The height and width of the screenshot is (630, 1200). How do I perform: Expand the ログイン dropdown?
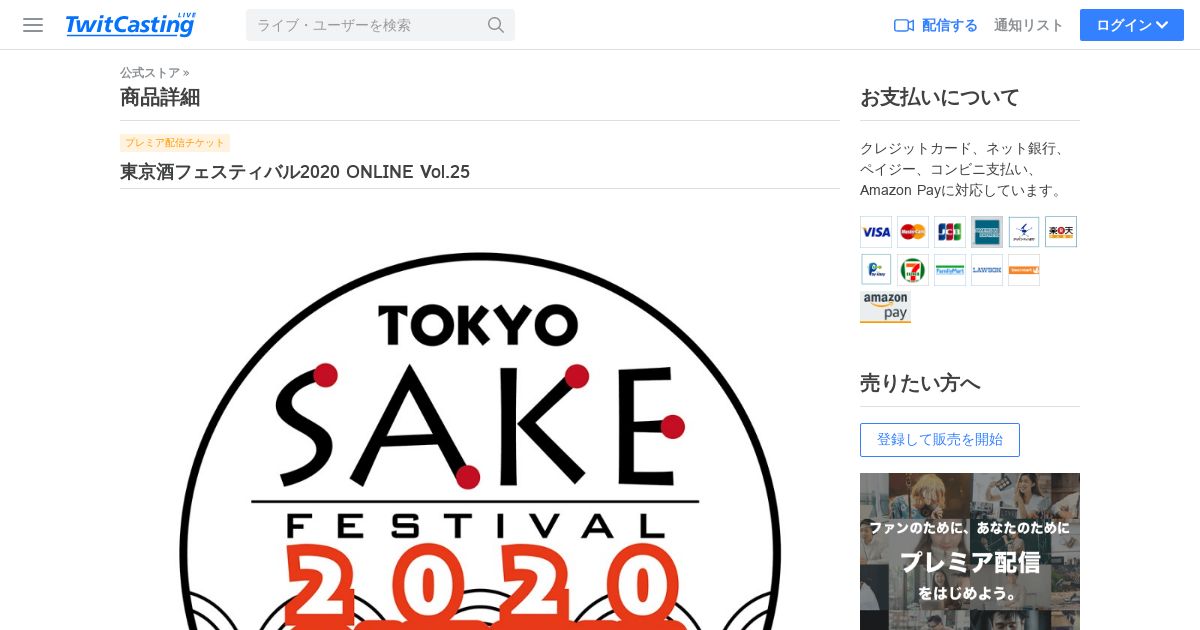tap(1132, 25)
